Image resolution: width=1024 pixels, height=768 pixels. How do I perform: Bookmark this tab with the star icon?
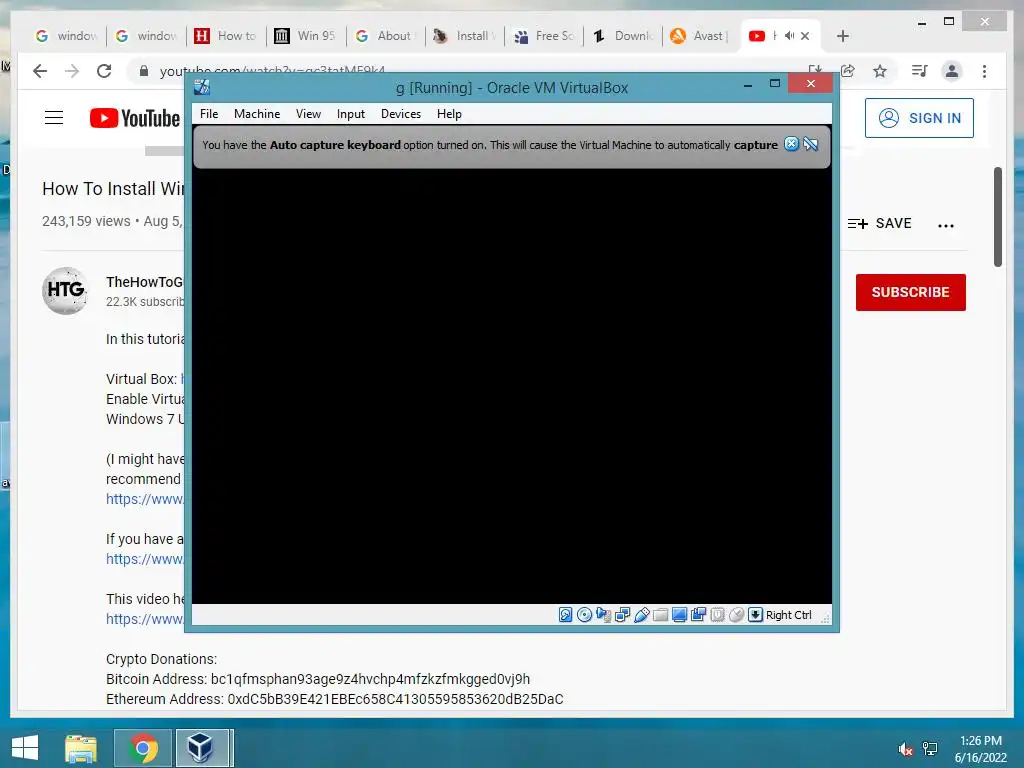point(880,71)
